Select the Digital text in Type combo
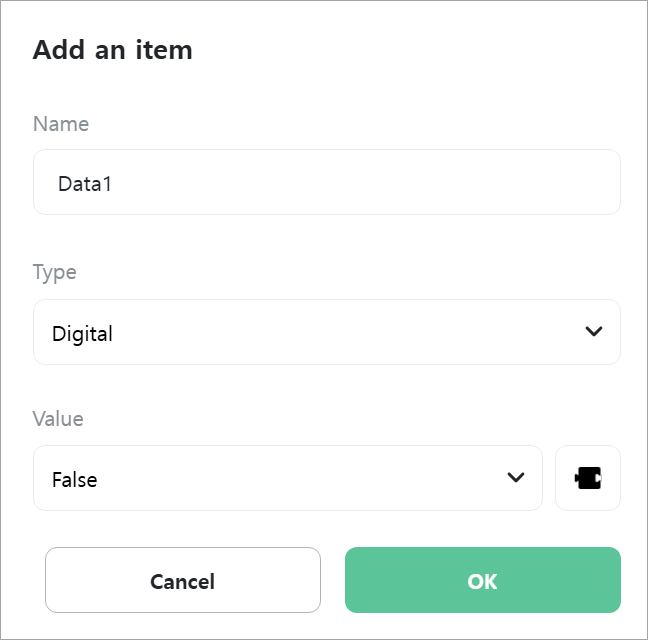The width and height of the screenshot is (648, 640). point(82,334)
